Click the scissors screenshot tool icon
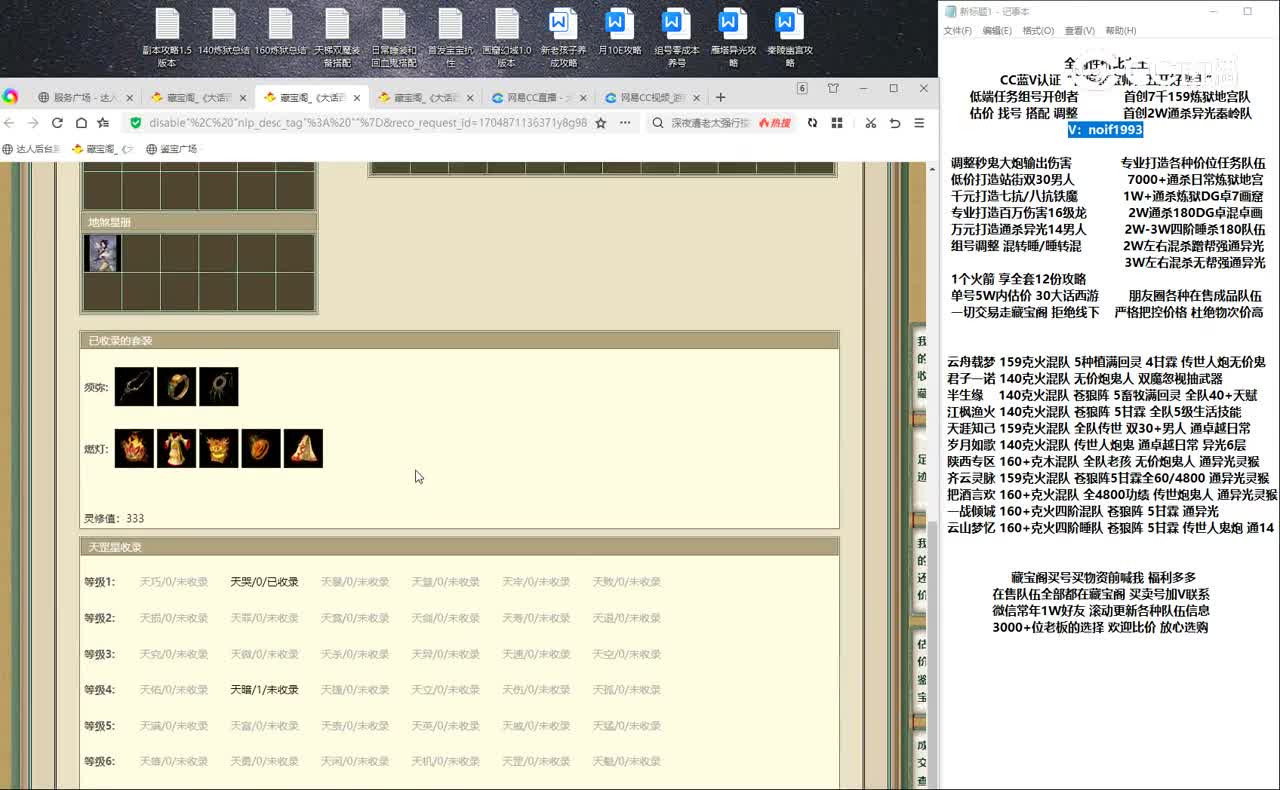Viewport: 1280px width, 790px height. [871, 123]
